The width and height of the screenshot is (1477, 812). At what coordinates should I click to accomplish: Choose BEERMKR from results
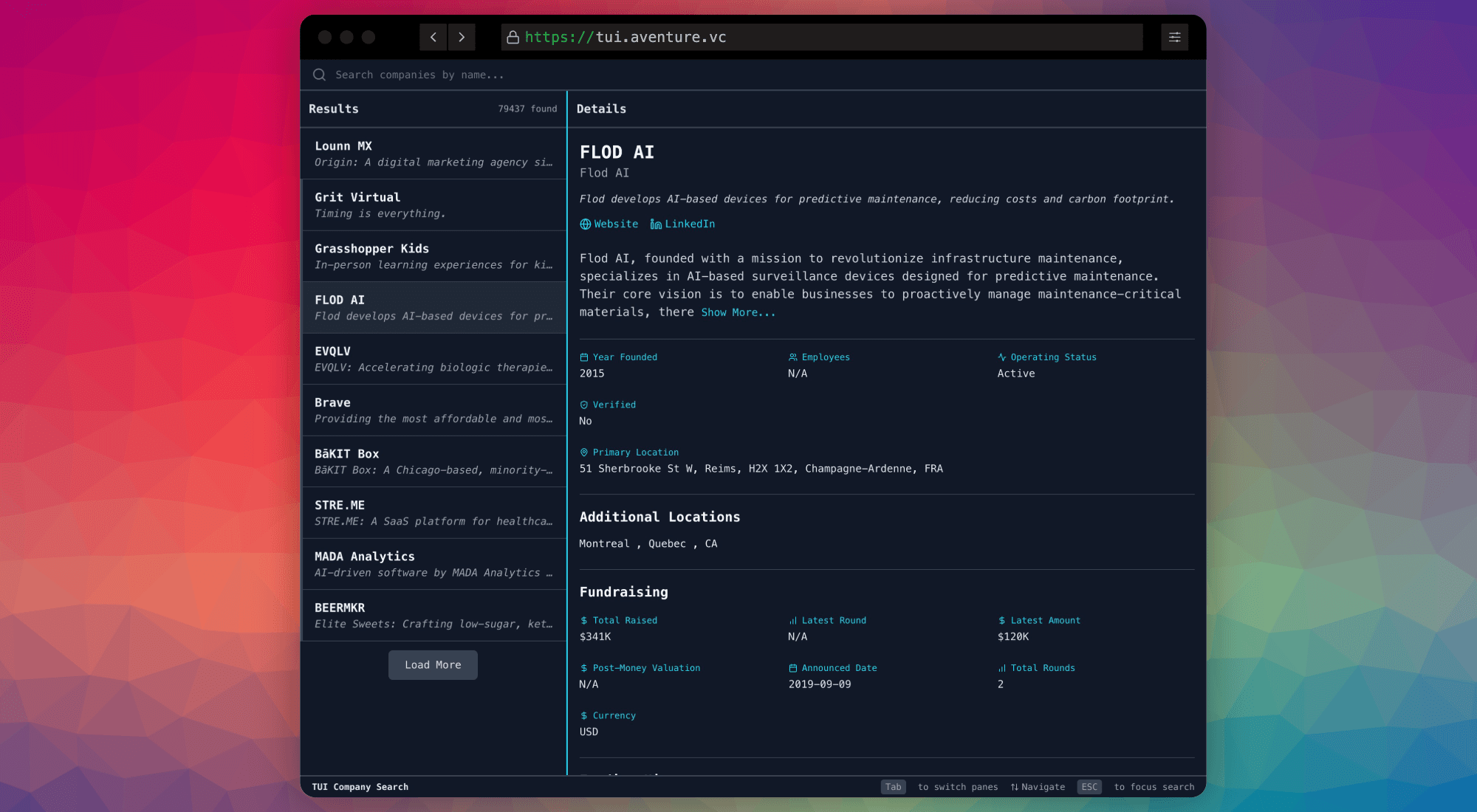(x=433, y=615)
